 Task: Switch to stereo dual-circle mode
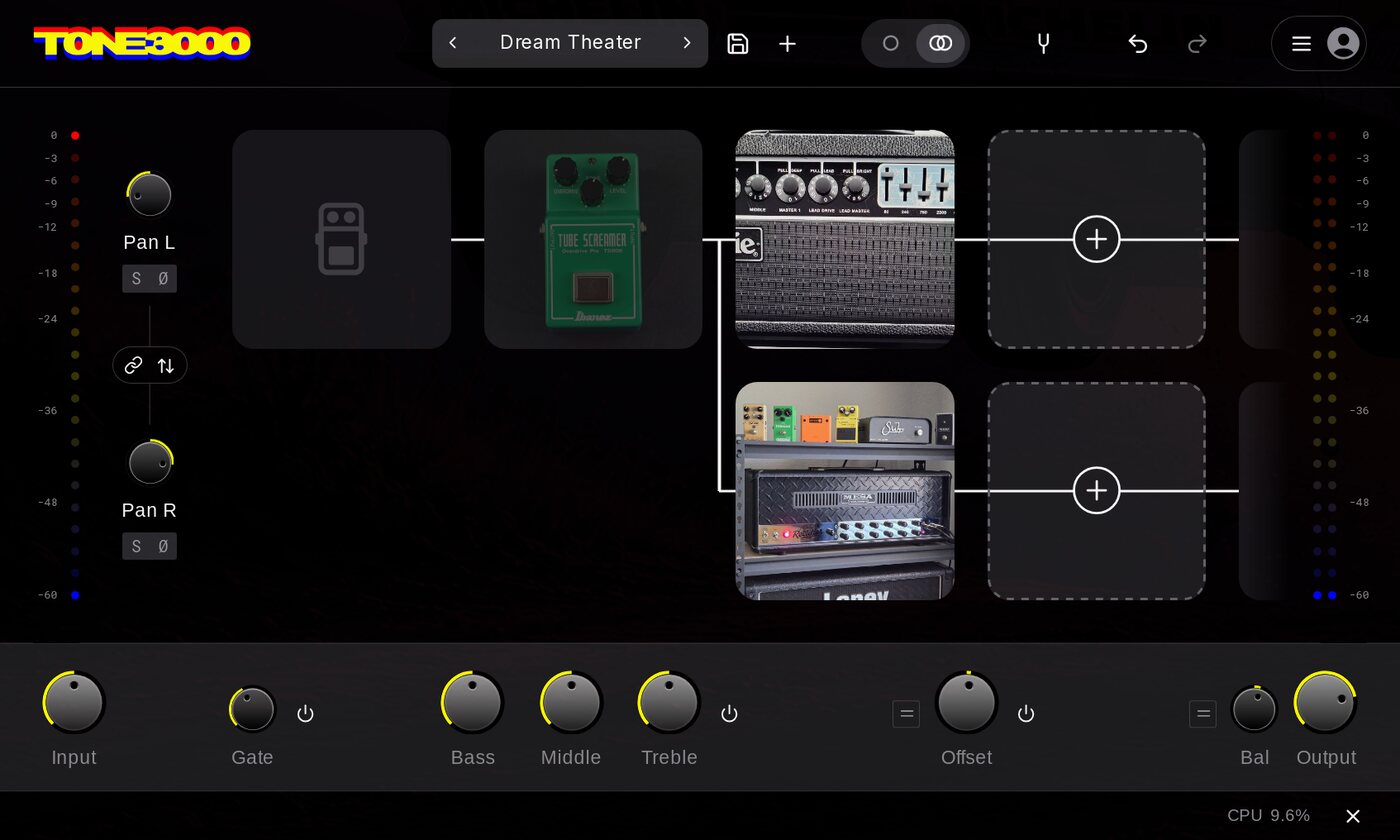941,43
